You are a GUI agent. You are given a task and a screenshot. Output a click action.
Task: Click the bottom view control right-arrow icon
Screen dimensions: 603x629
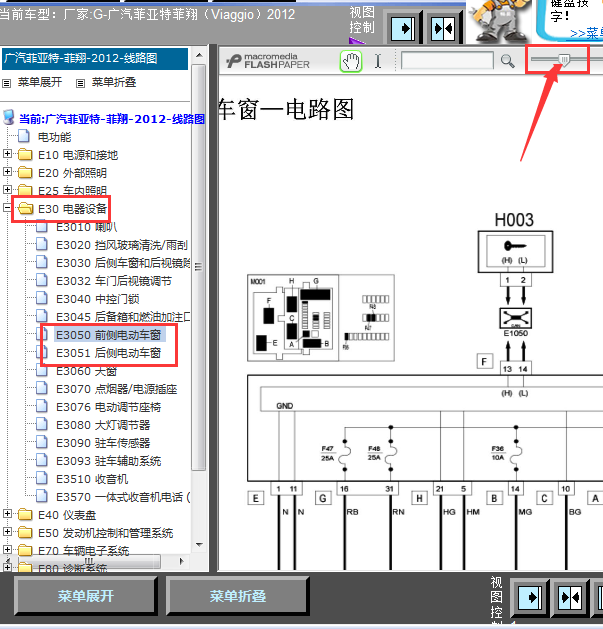click(x=530, y=598)
